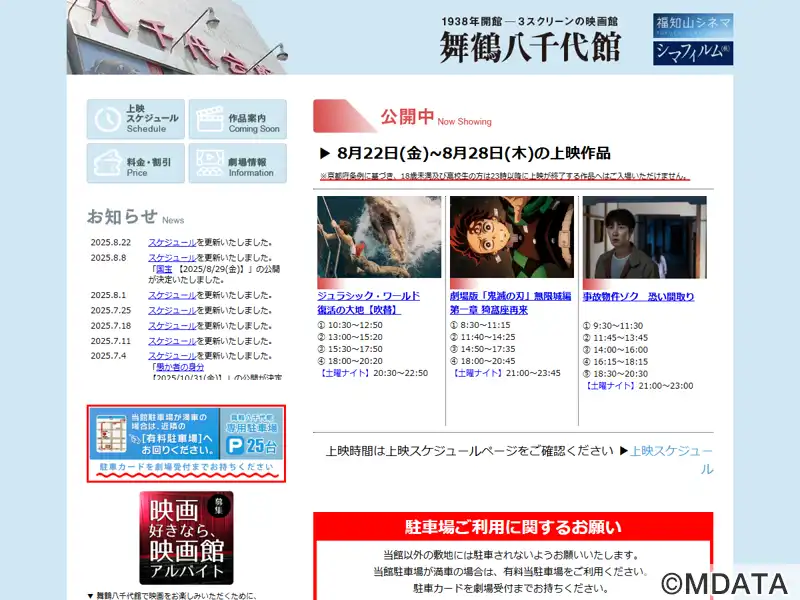Click the 【土曜ナイト】21:00~23:45 showtime
The height and width of the screenshot is (600, 800).
point(506,373)
